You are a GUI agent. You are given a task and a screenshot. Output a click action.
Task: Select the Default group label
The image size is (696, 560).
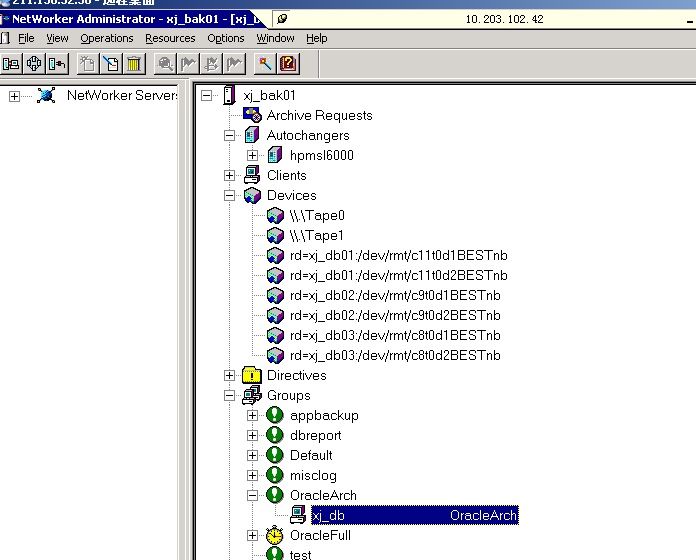point(311,455)
